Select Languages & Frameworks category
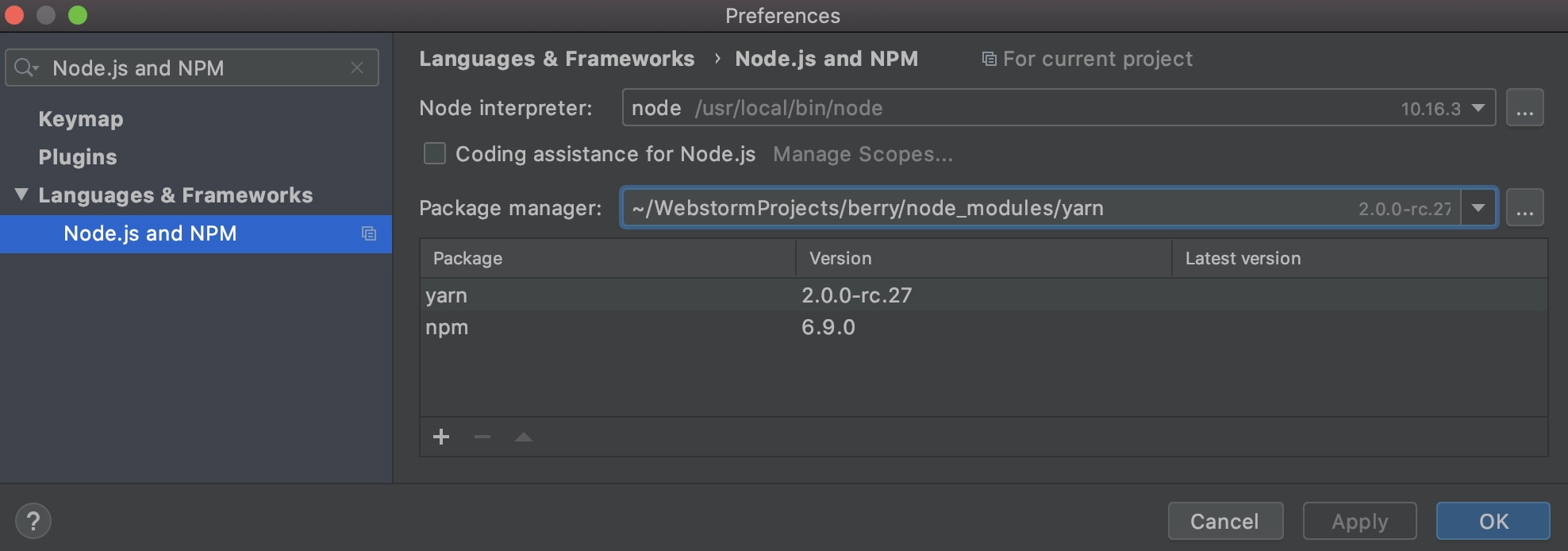Image resolution: width=1568 pixels, height=551 pixels. click(175, 195)
